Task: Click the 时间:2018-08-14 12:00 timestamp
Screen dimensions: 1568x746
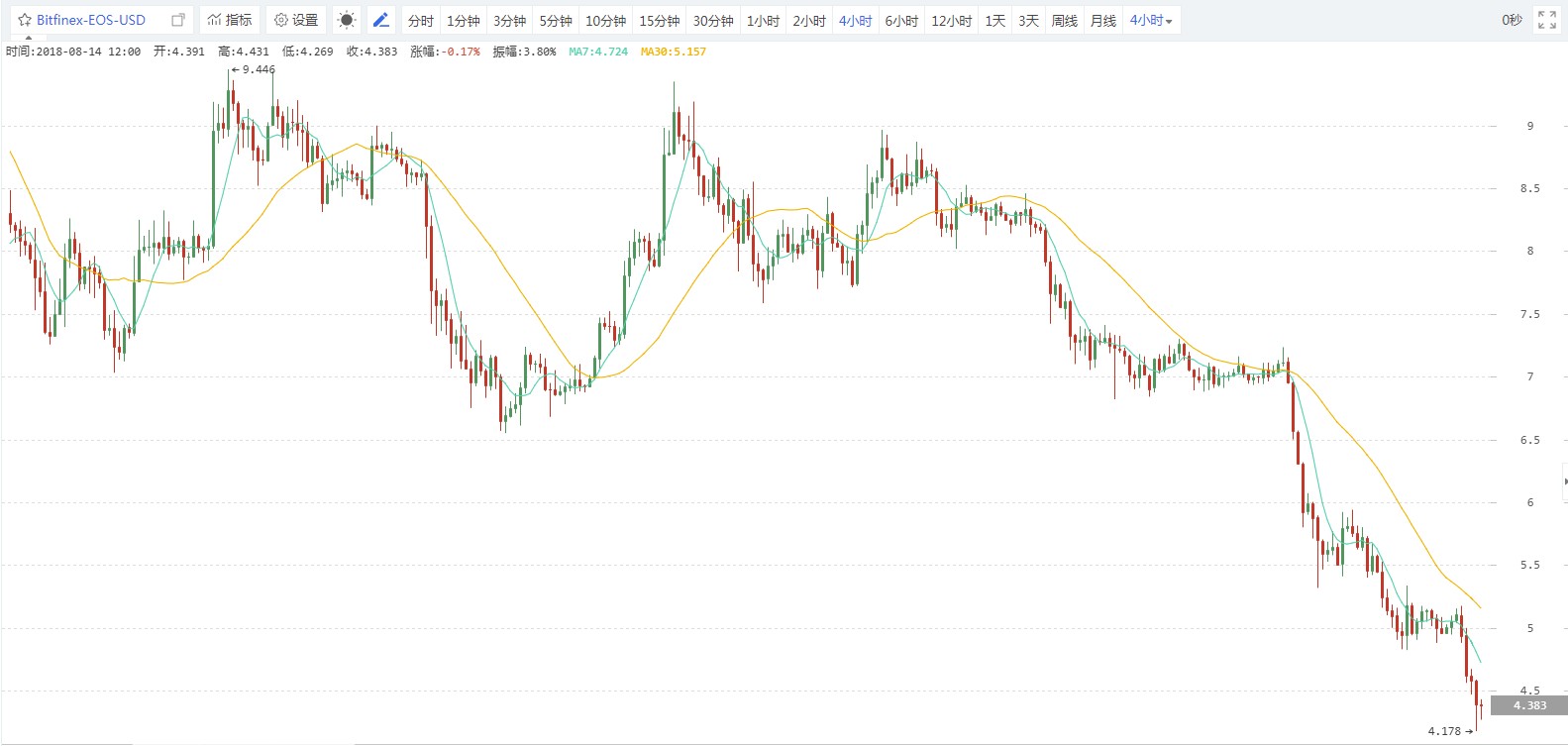Action: (x=73, y=52)
